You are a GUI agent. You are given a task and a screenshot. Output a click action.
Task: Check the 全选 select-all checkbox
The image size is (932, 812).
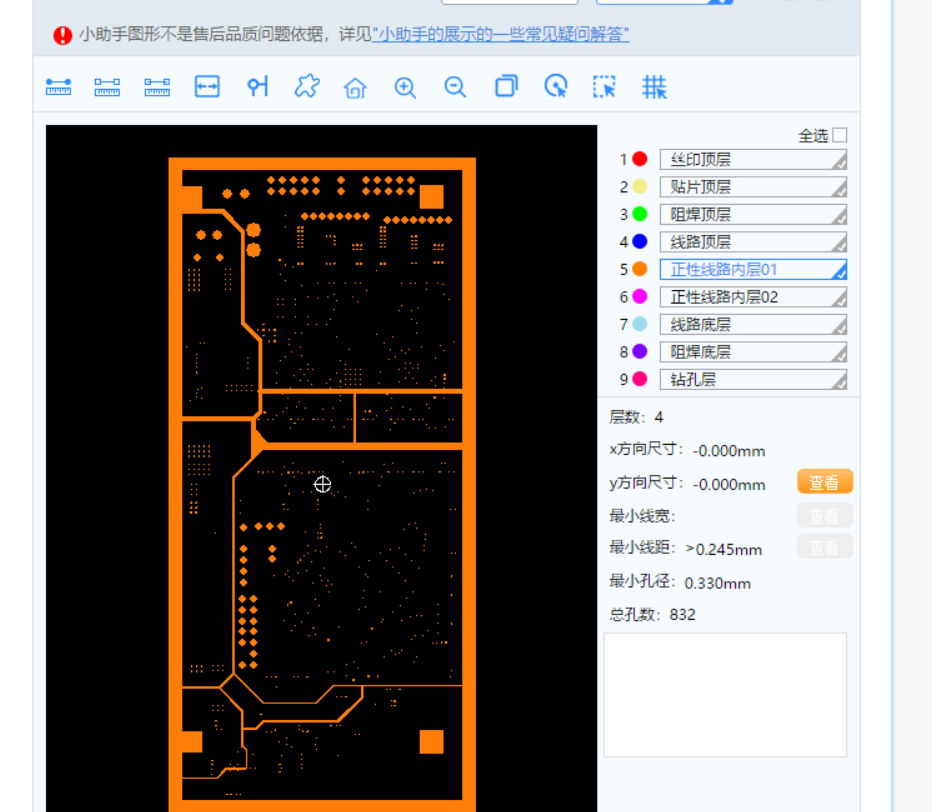(x=840, y=135)
